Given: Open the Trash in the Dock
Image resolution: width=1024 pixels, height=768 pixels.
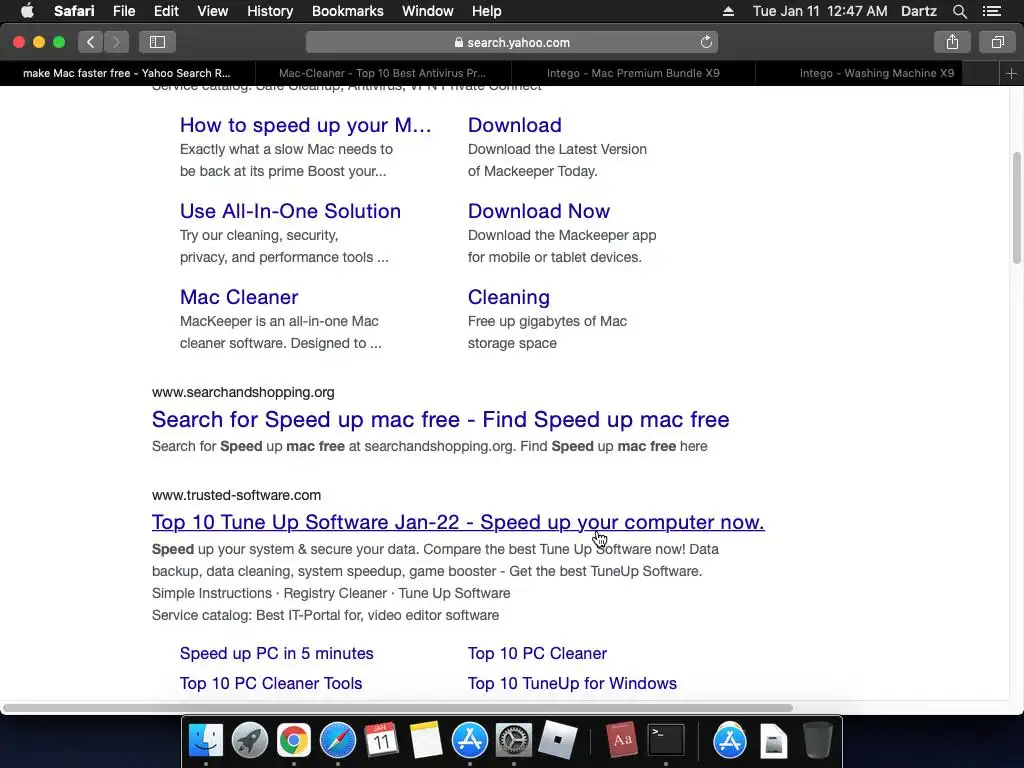Looking at the screenshot, I should coord(817,741).
